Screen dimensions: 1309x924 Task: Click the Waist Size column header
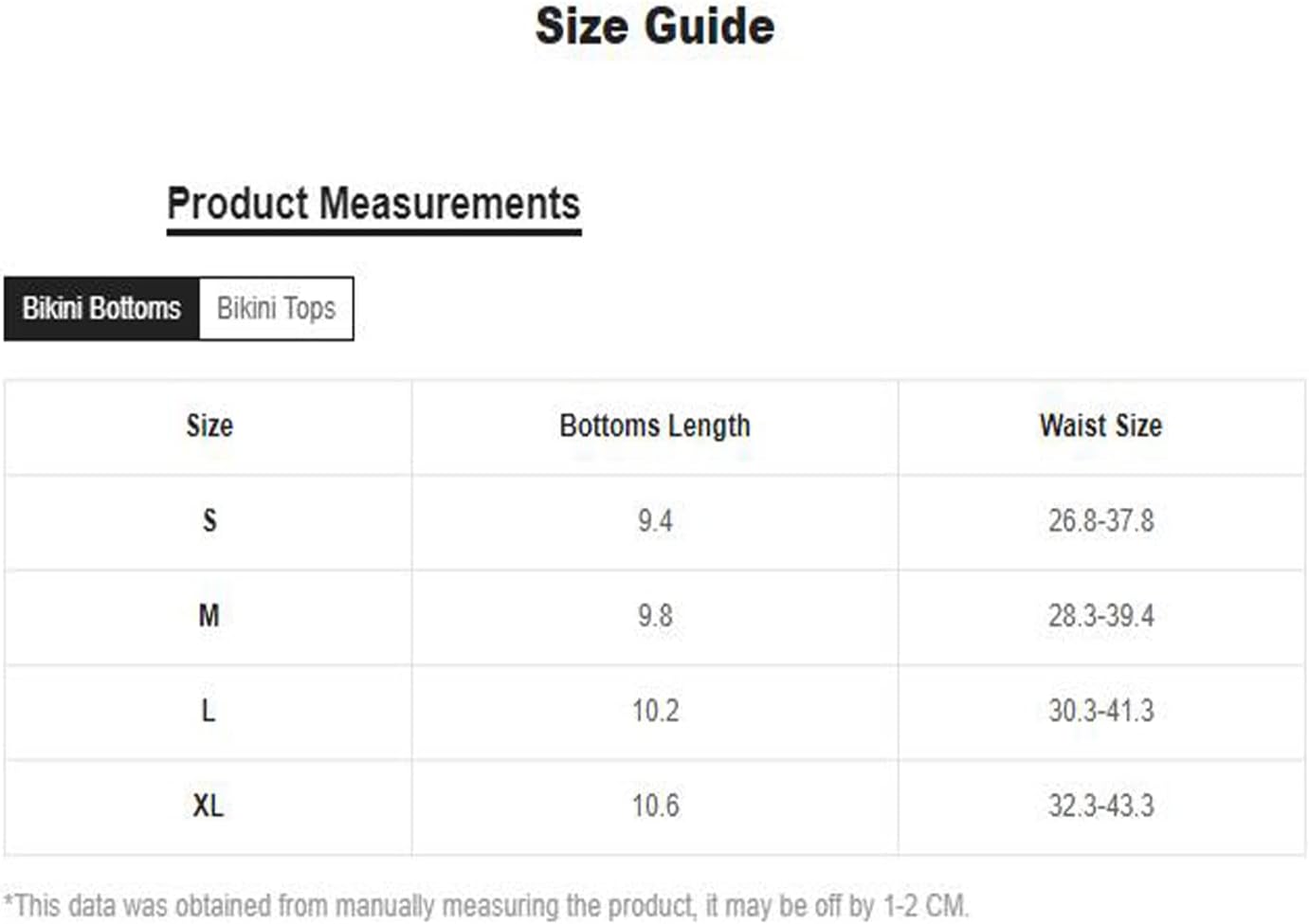tap(1100, 426)
